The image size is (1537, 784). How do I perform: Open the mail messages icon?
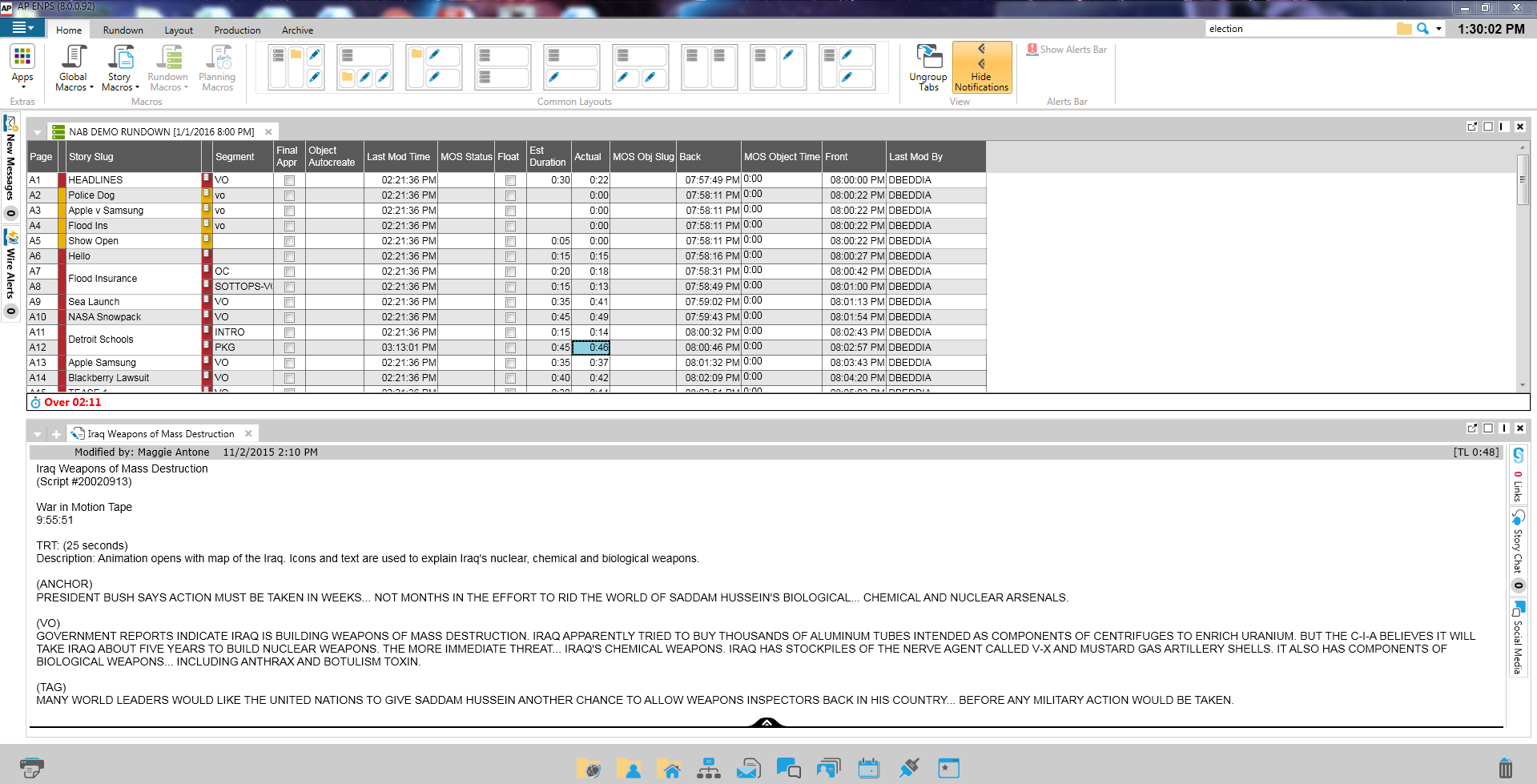748,769
